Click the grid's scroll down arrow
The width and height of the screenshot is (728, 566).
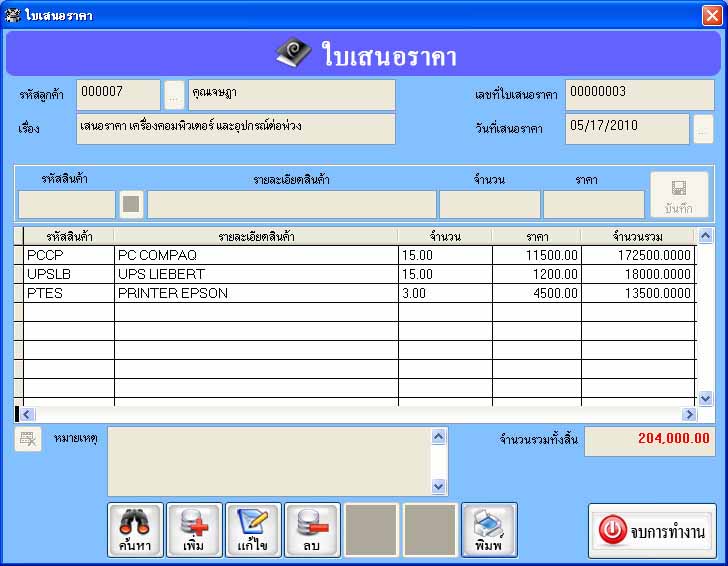coord(705,398)
